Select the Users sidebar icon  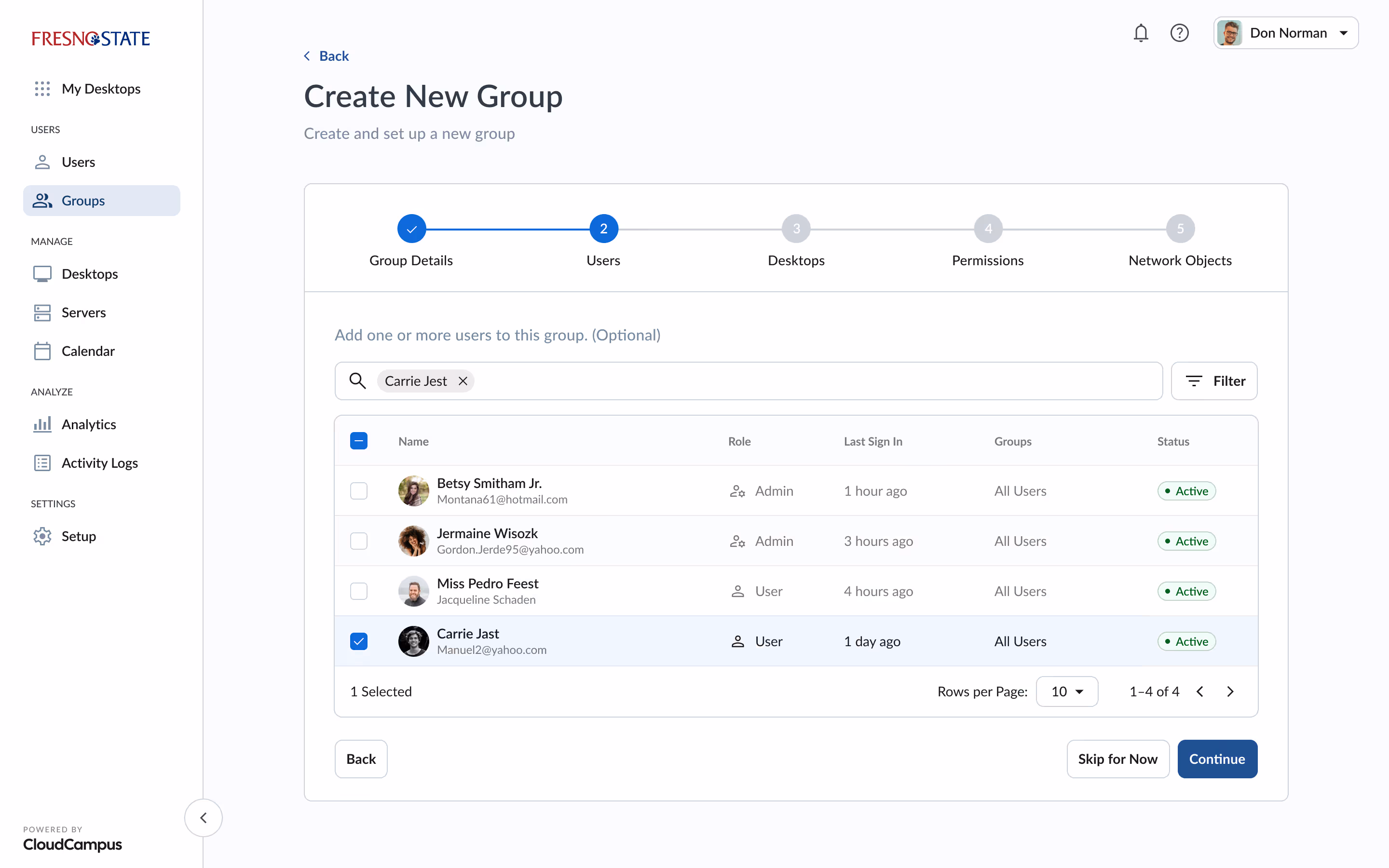click(41, 162)
